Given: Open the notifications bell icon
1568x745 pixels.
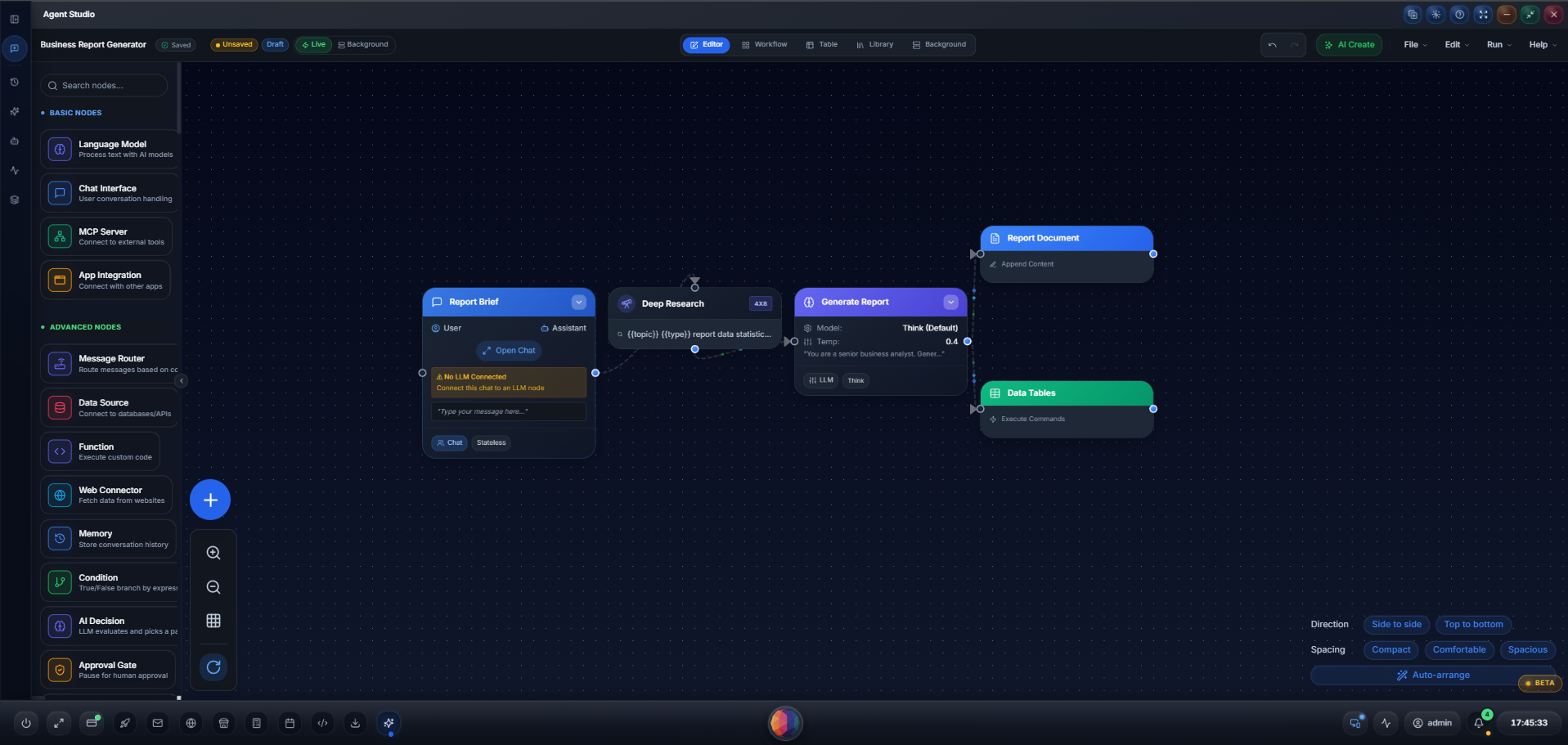Looking at the screenshot, I should pos(1479,723).
